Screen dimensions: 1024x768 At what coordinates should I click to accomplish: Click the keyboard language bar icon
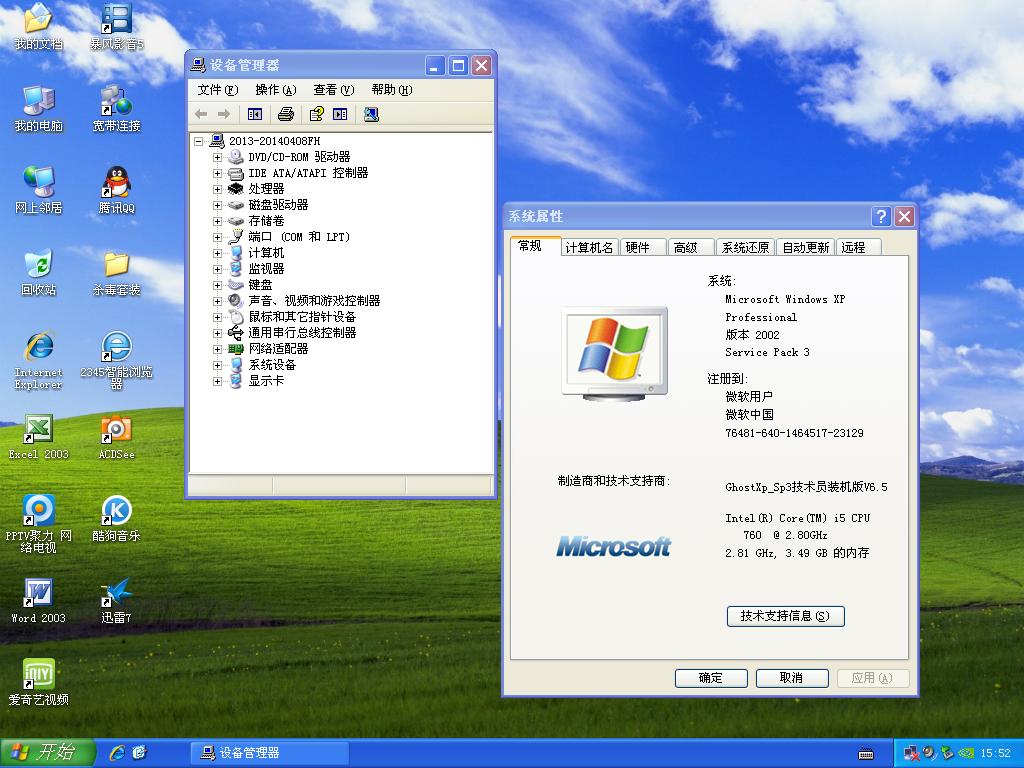(866, 754)
